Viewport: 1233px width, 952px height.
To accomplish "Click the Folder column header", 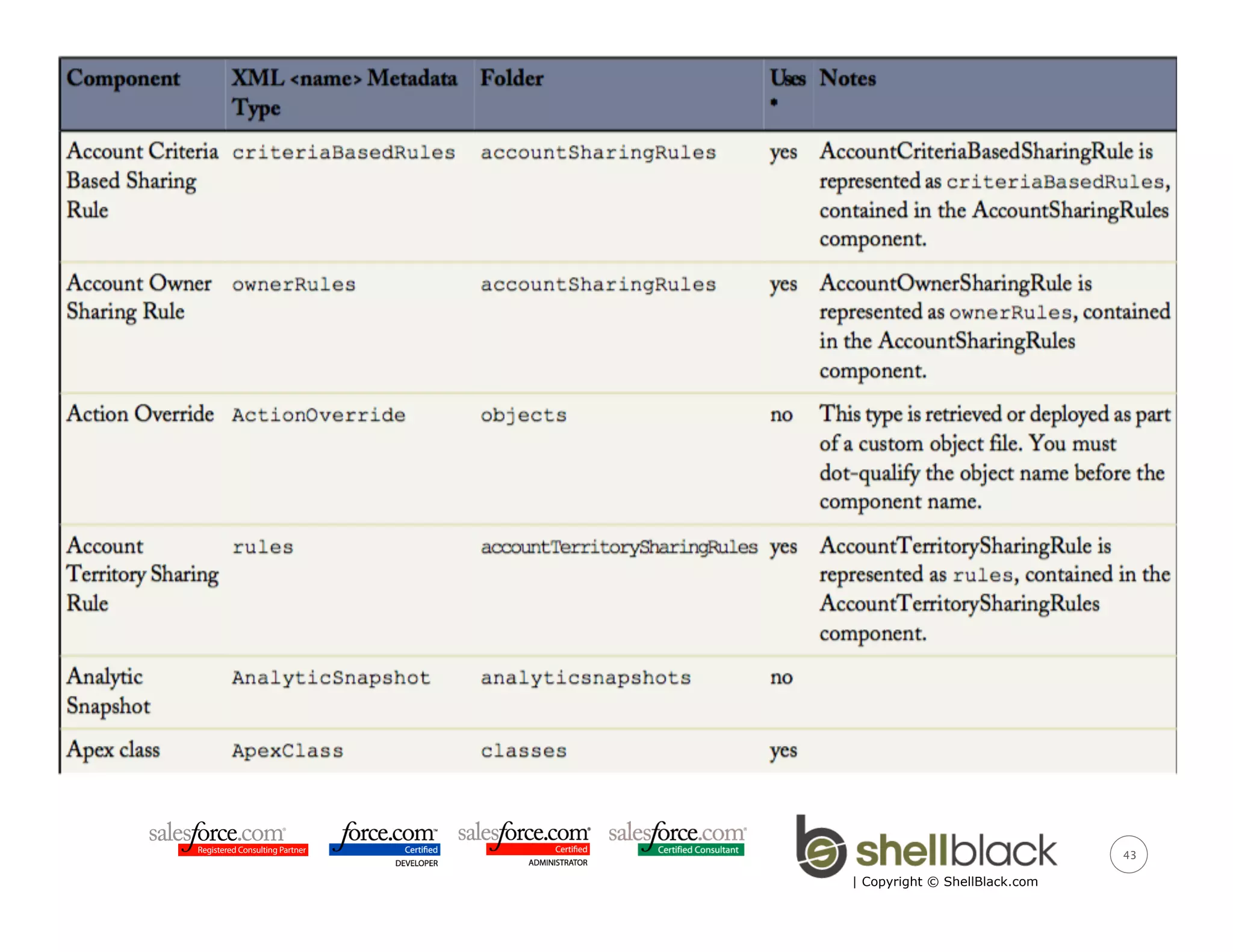I will (512, 79).
